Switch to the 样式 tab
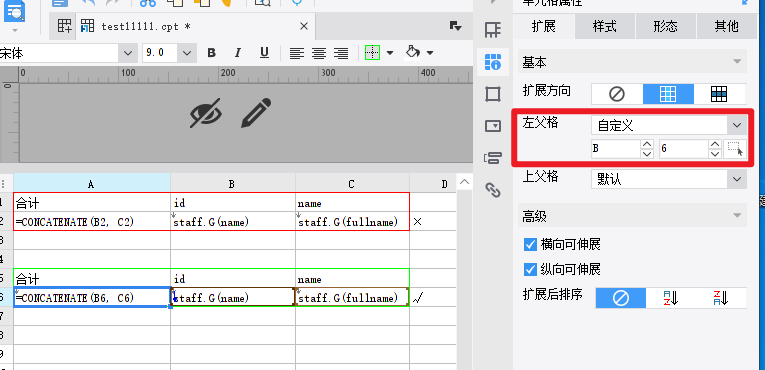 pyautogui.click(x=605, y=26)
